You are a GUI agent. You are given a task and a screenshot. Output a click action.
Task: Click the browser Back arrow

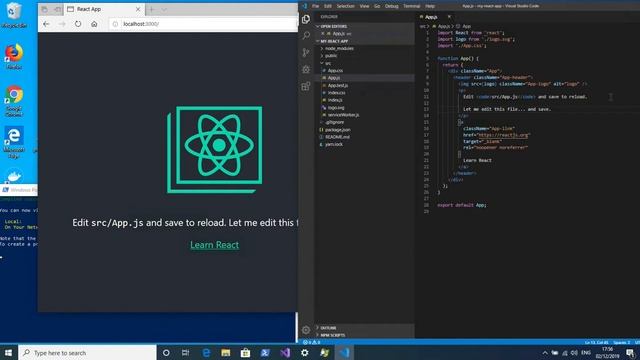point(46,24)
